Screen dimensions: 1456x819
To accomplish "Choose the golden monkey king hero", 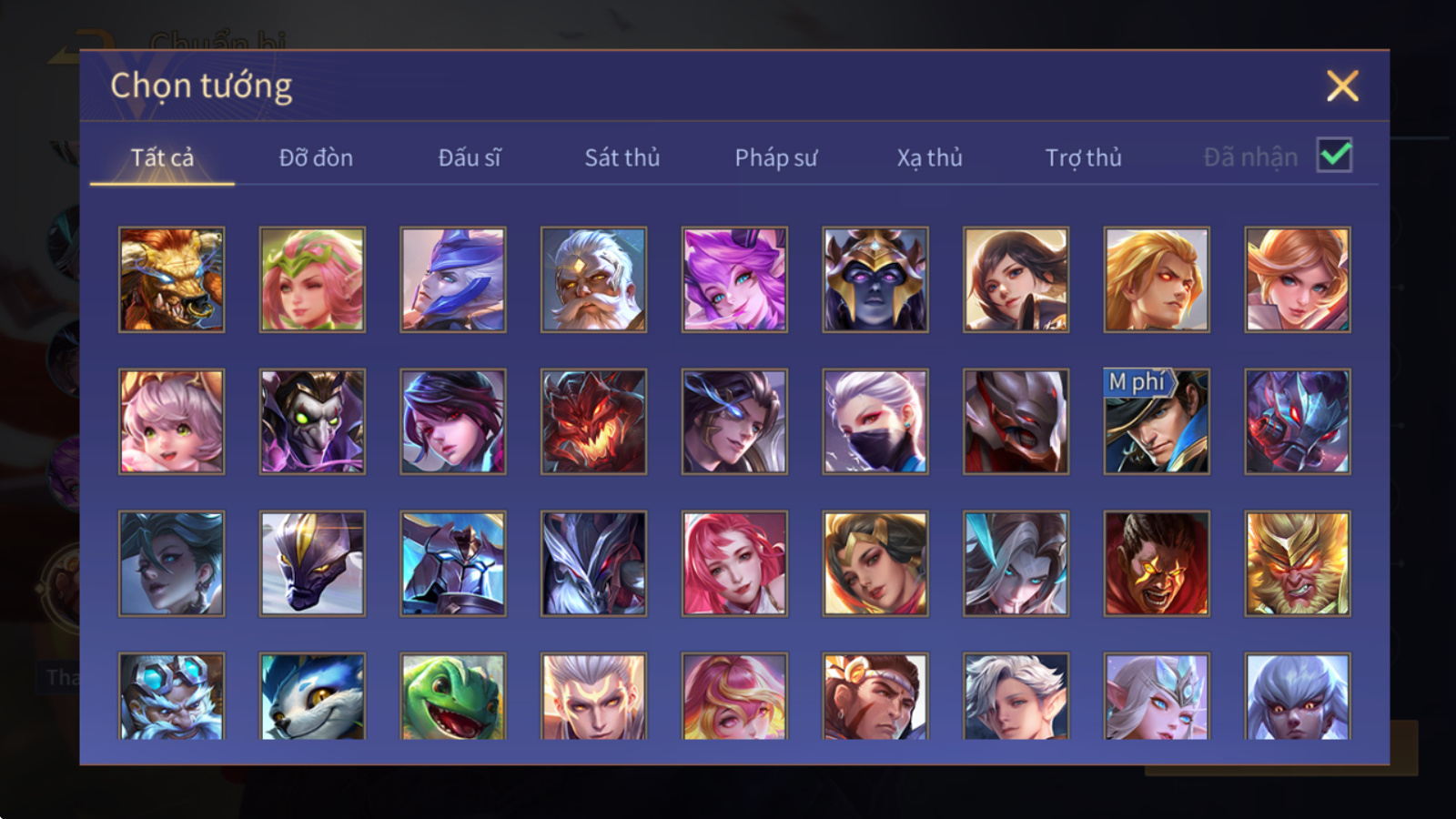I will (1297, 563).
